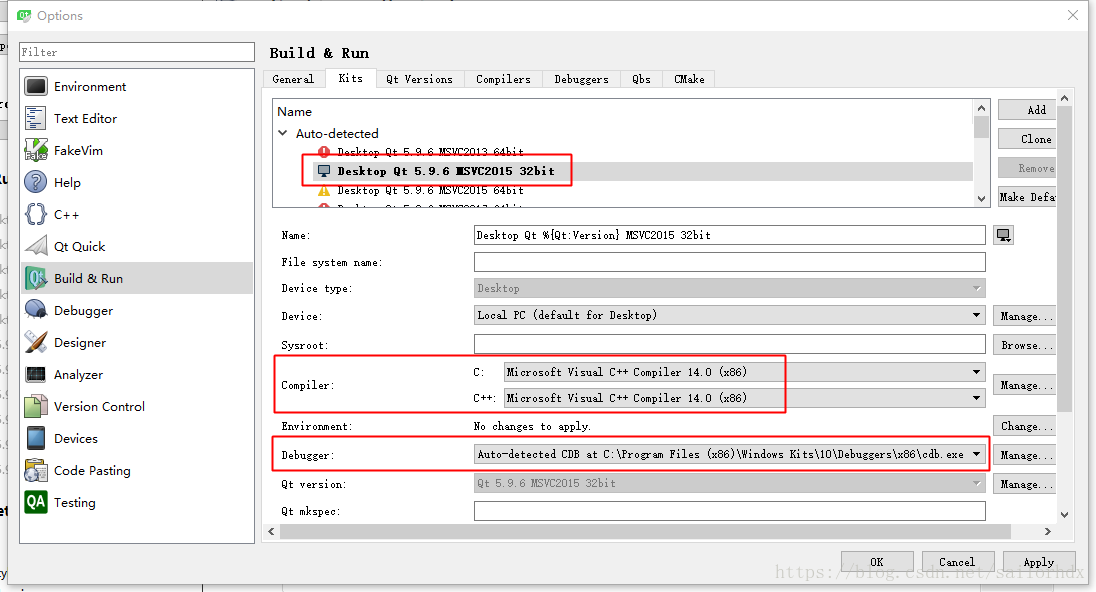
Task: Select Desktop Qt 5.9.6 MSVC2013 64bit kit
Action: pyautogui.click(x=430, y=152)
